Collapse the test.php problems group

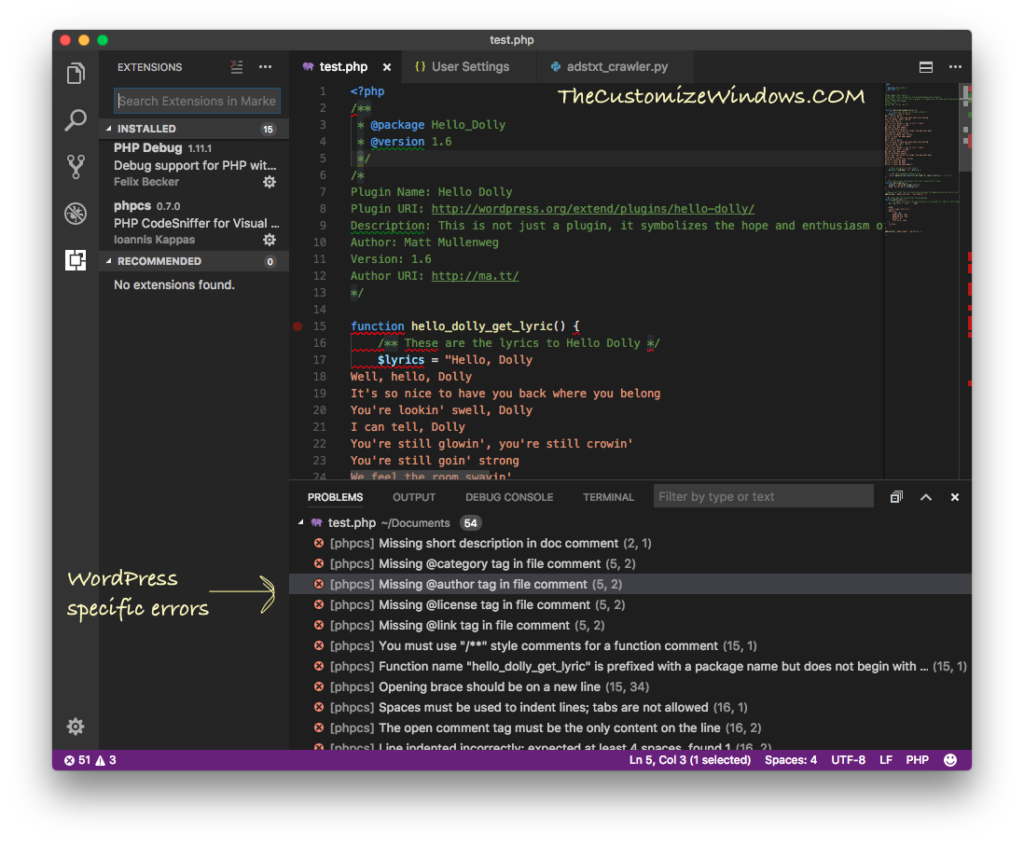pyautogui.click(x=300, y=522)
